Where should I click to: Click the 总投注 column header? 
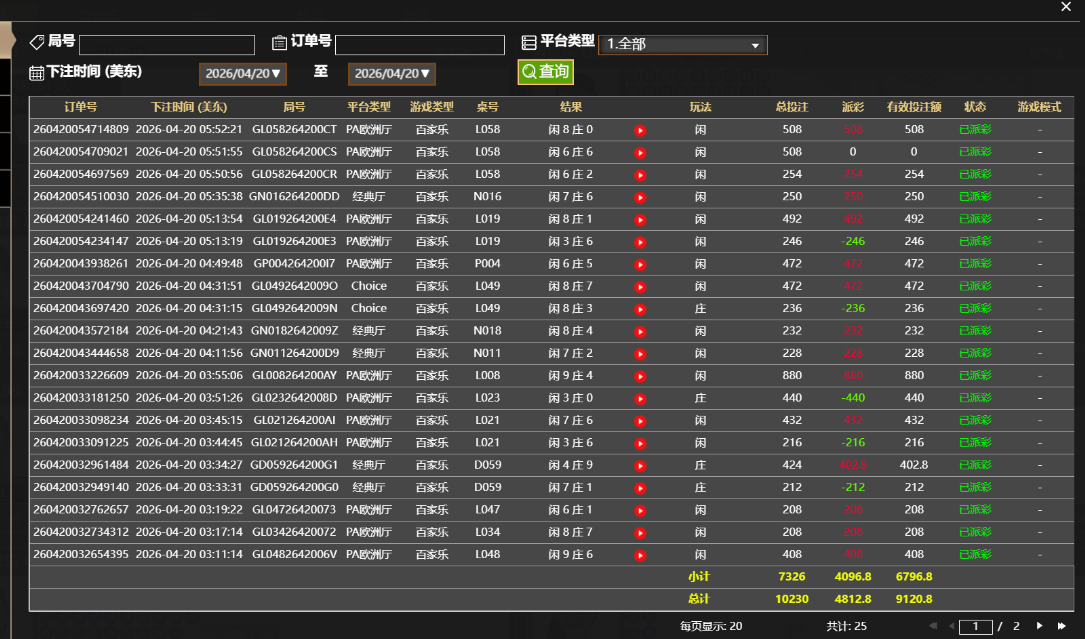coord(792,107)
